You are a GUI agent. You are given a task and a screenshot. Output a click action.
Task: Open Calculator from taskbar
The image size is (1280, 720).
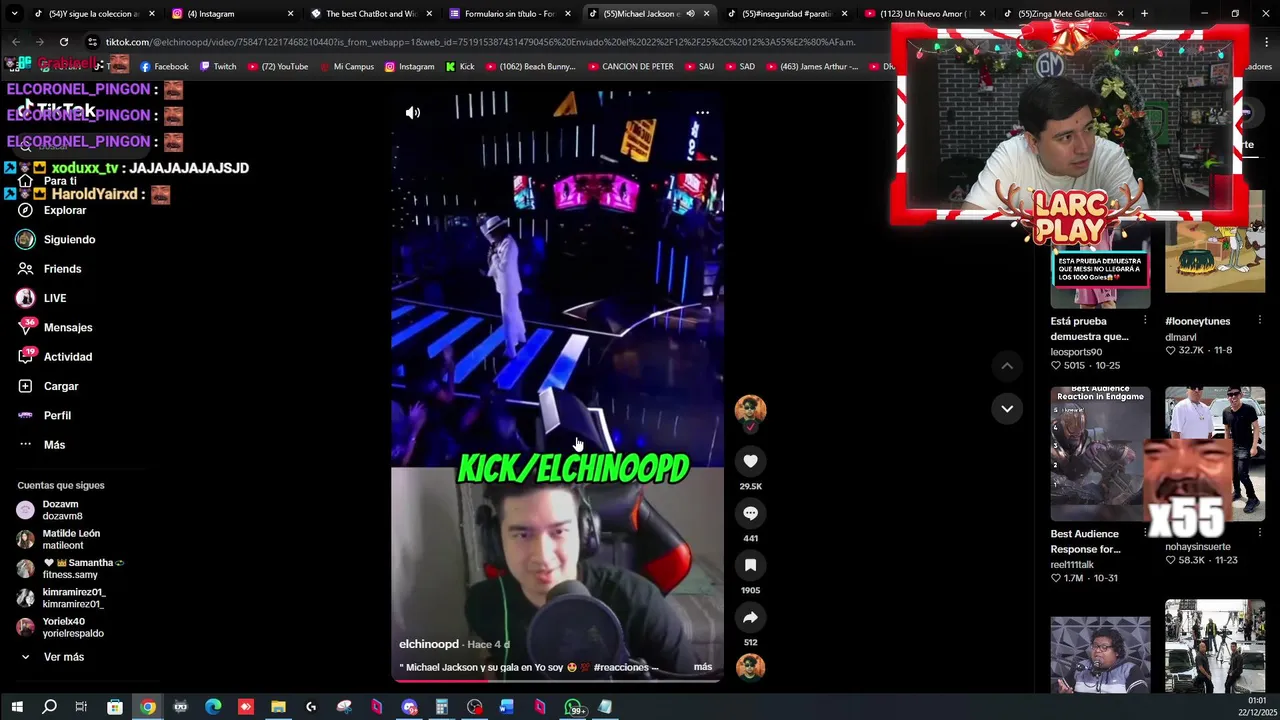(x=441, y=707)
